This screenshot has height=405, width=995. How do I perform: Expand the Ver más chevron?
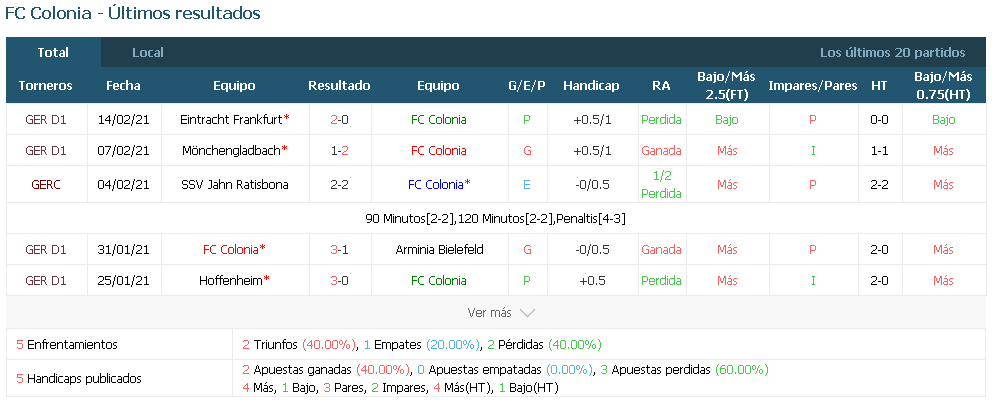pyautogui.click(x=527, y=313)
